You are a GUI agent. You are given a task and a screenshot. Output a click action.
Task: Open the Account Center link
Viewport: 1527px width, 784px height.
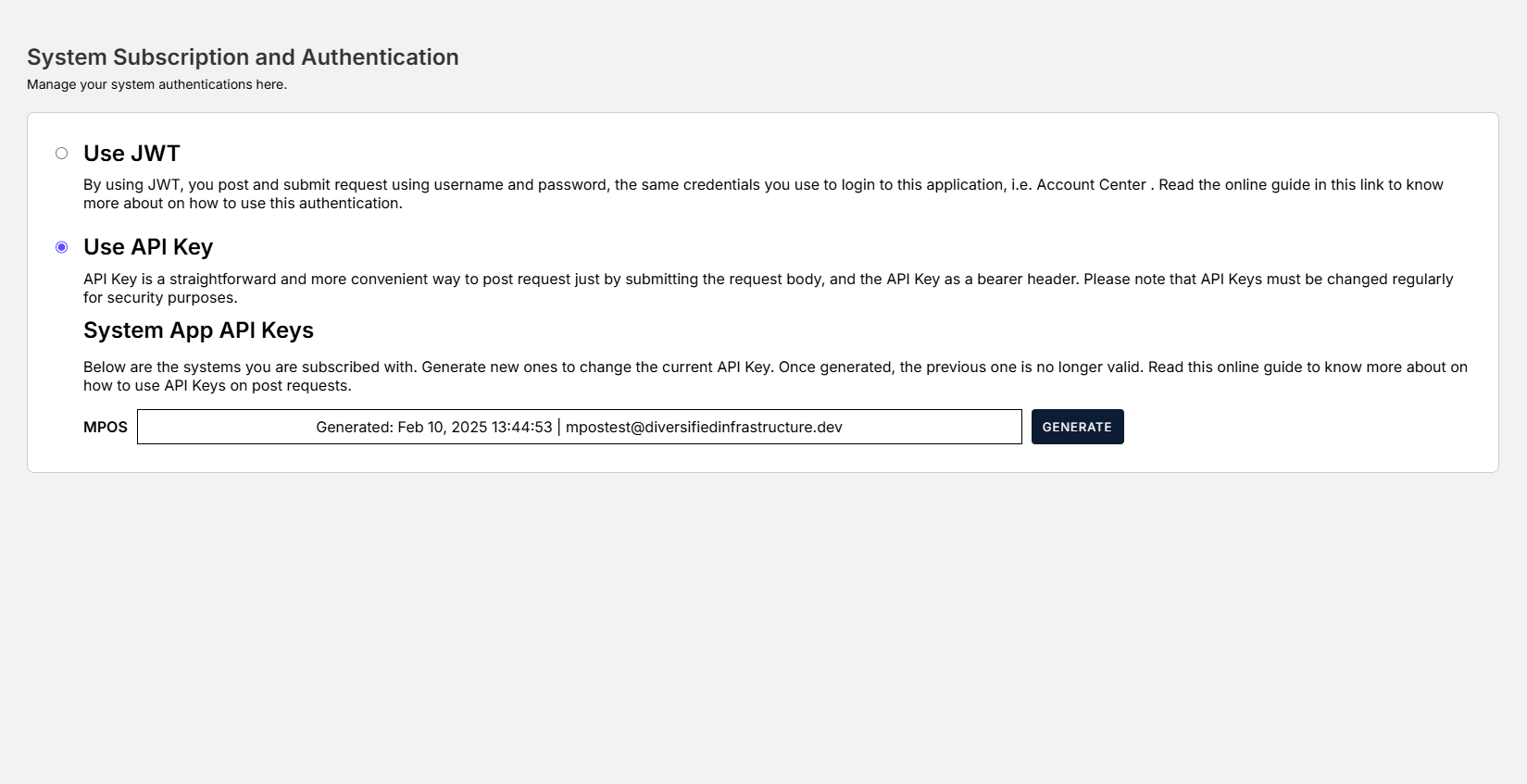point(1091,185)
